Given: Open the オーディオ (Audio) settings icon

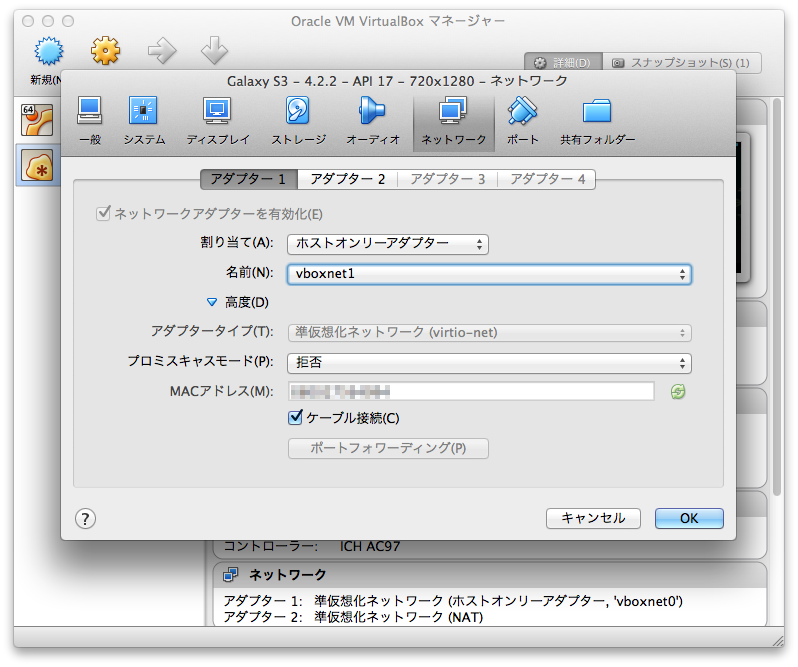Looking at the screenshot, I should [x=373, y=121].
